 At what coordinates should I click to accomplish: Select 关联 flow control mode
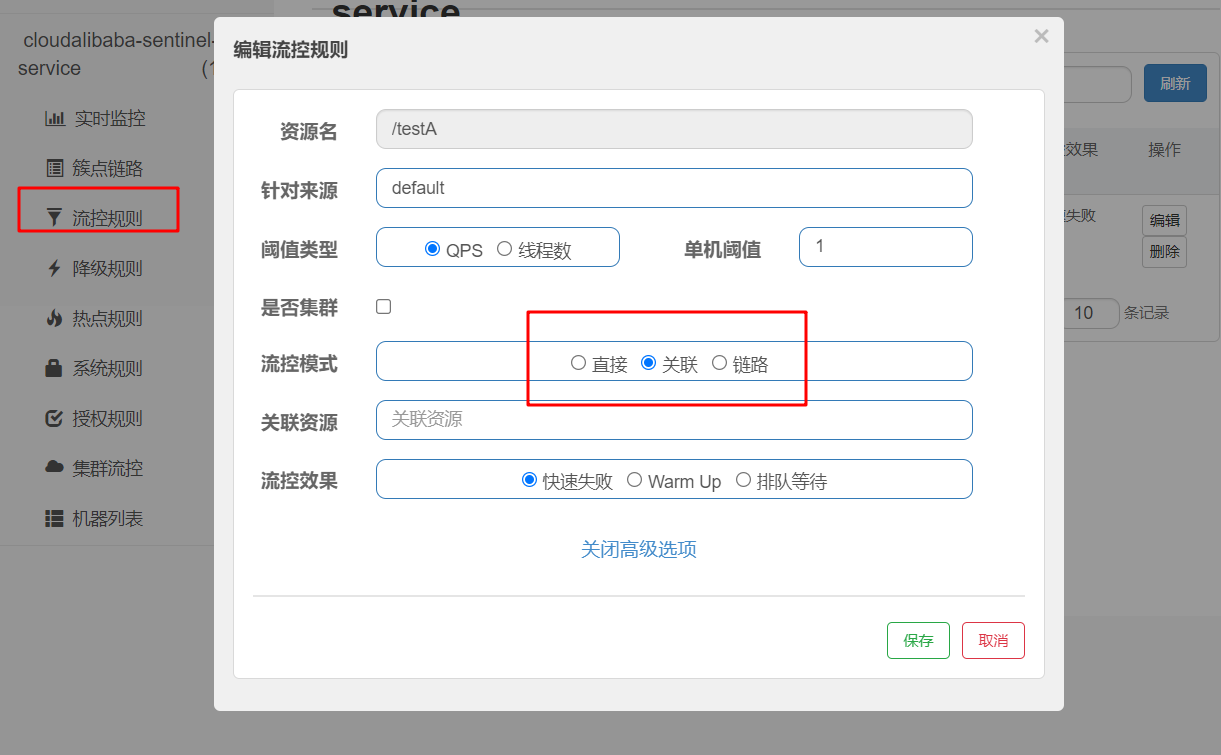[x=648, y=363]
